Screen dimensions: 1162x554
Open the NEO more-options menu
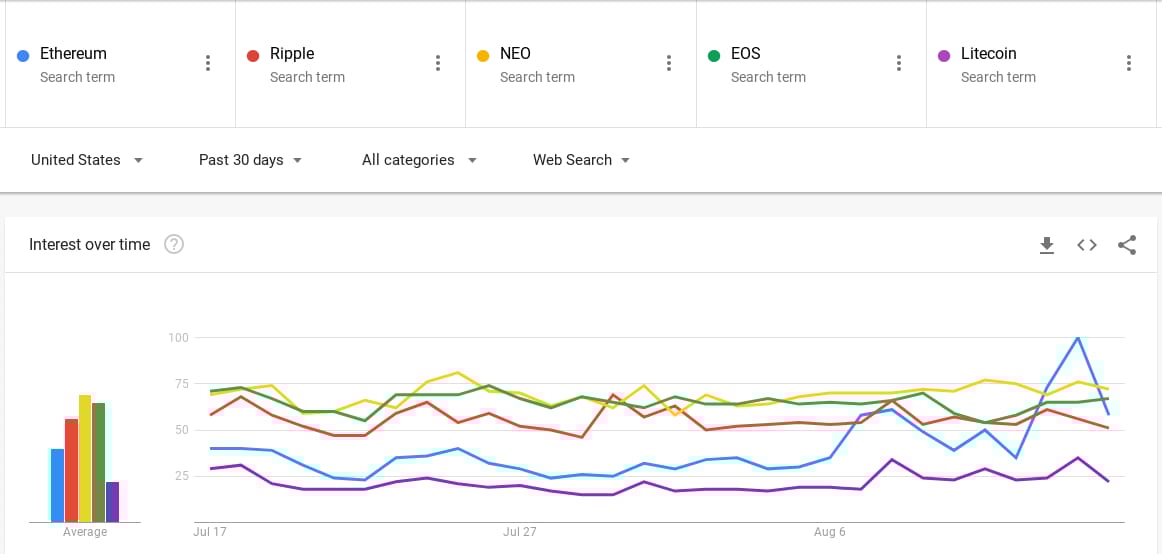click(x=669, y=63)
